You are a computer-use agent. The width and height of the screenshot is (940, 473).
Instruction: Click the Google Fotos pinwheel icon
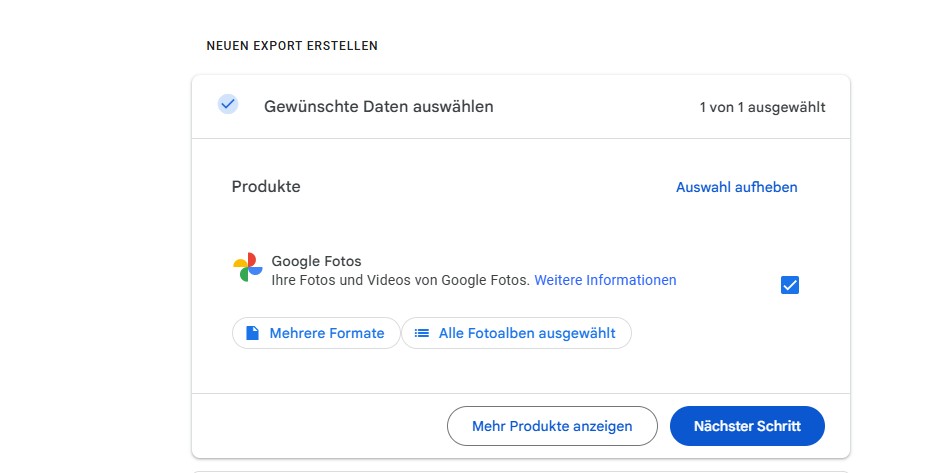point(248,267)
